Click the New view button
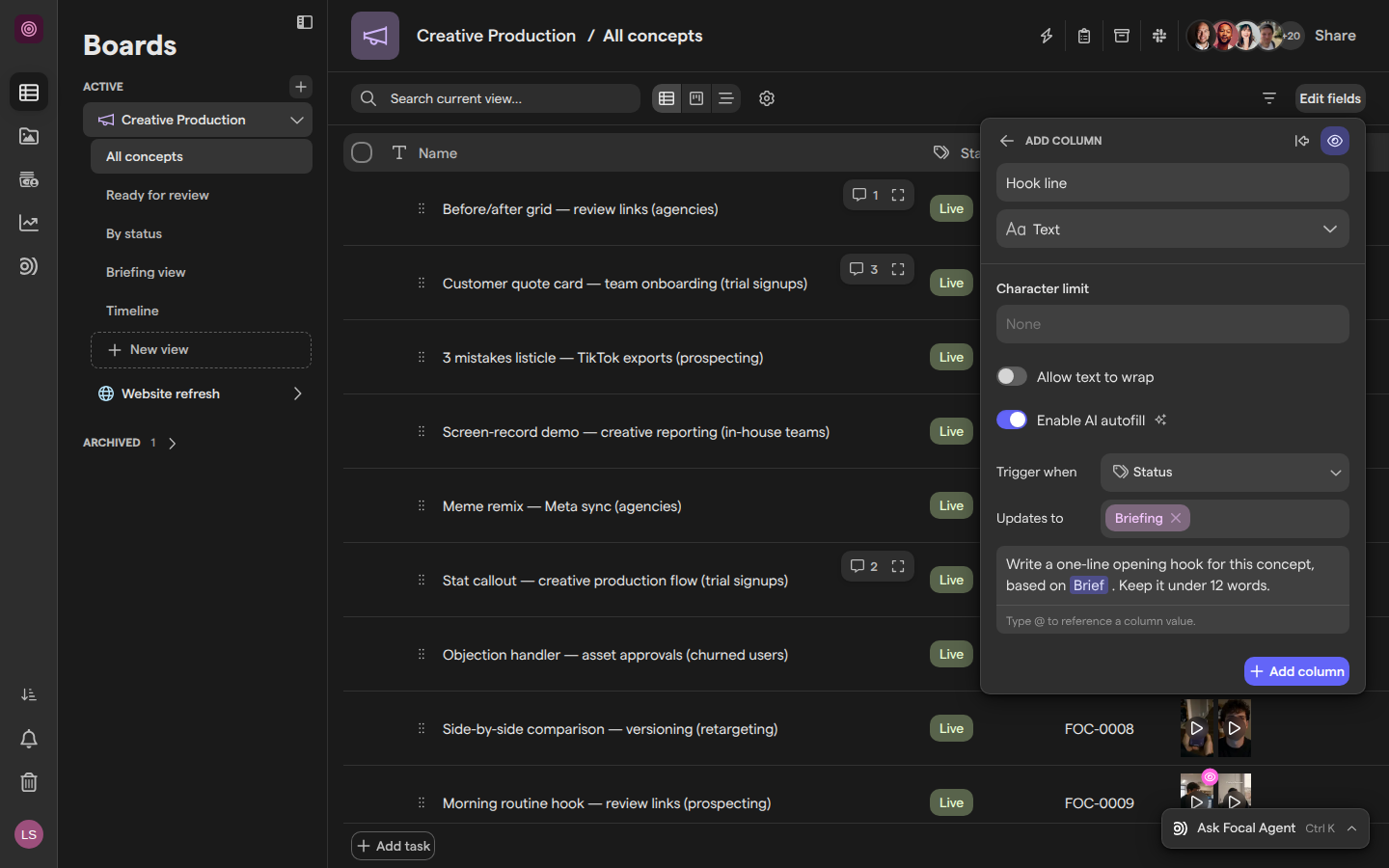 tap(201, 350)
